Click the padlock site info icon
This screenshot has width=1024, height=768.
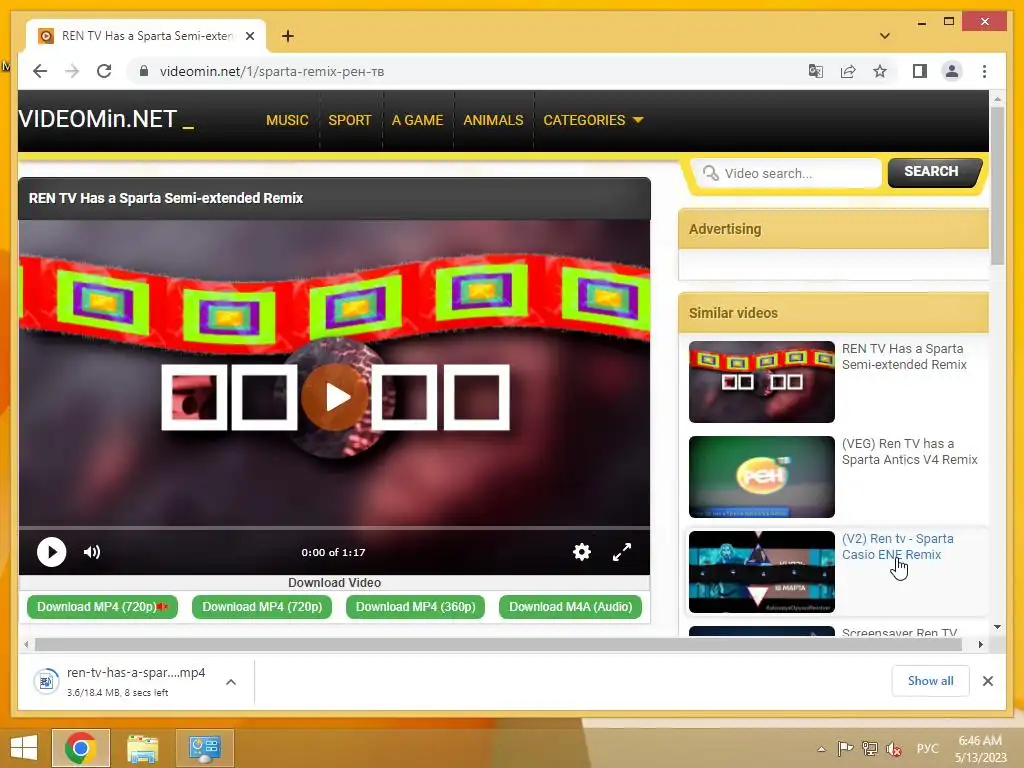coord(144,71)
